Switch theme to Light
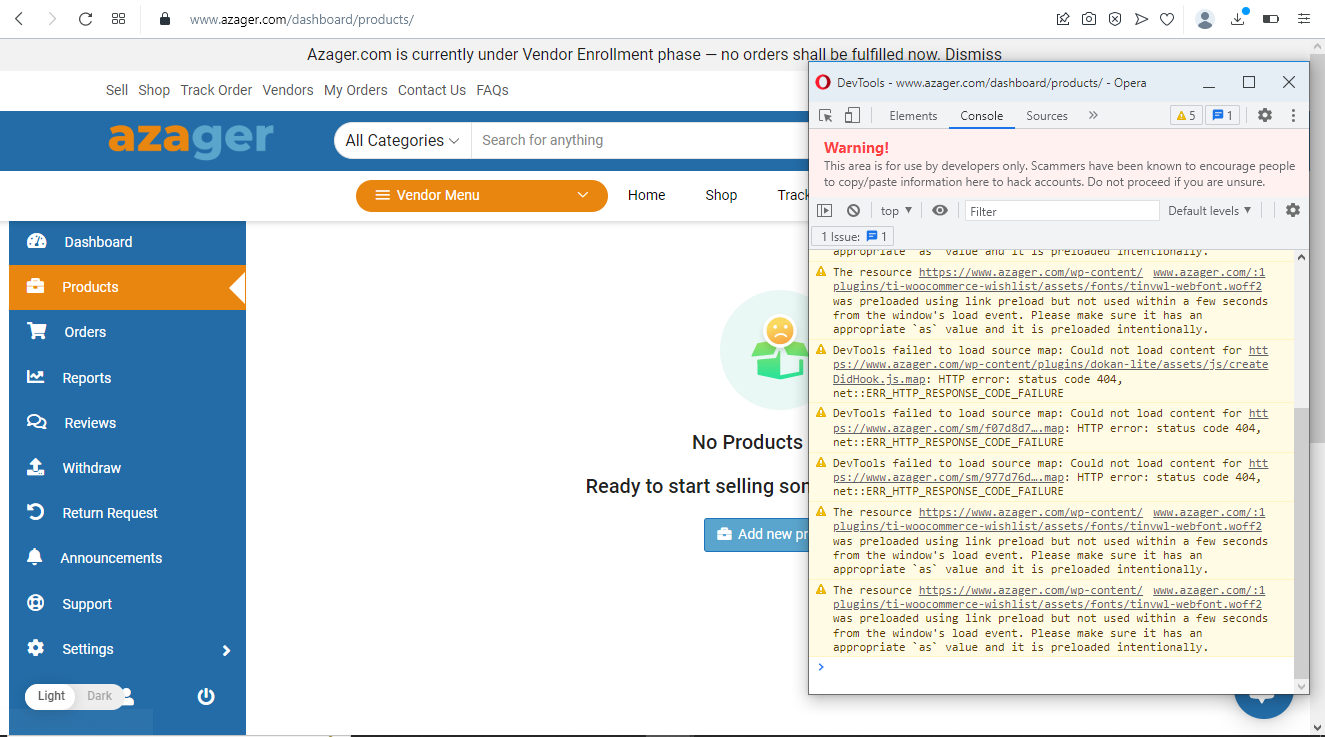 51,696
